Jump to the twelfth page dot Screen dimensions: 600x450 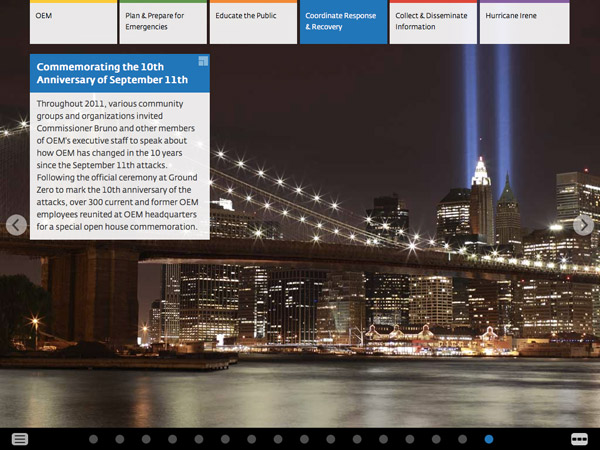pos(383,439)
